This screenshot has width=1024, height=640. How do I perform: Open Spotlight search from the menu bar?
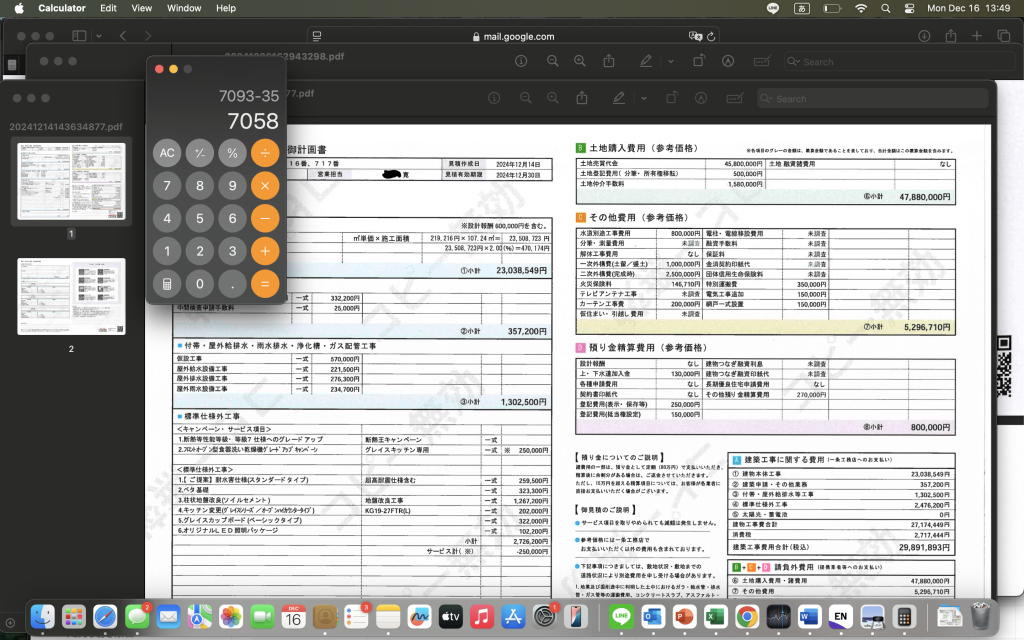pos(886,8)
